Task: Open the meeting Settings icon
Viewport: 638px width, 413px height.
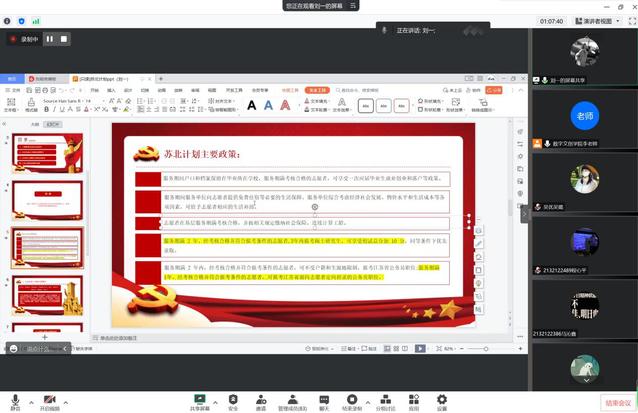Action: [x=442, y=399]
